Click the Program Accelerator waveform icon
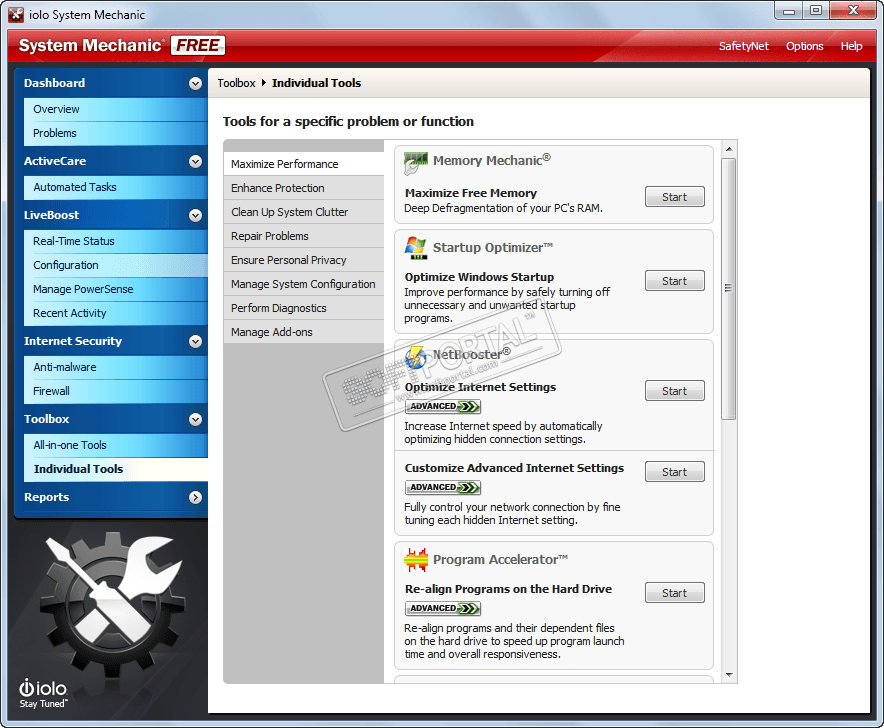The height and width of the screenshot is (728, 884). 416,560
